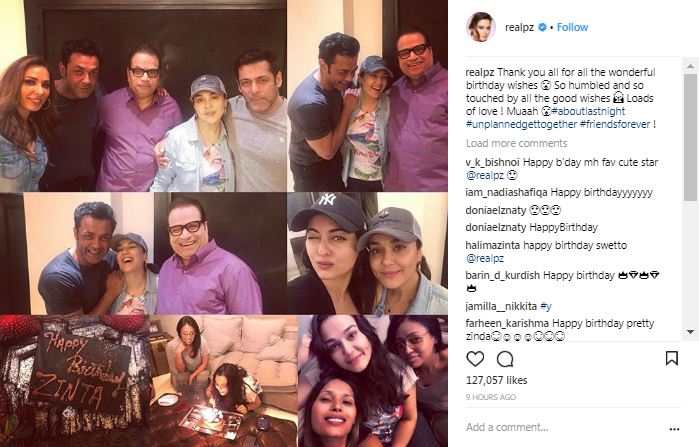Save the post with the bookmark icon
699x447 pixels.
[672, 358]
